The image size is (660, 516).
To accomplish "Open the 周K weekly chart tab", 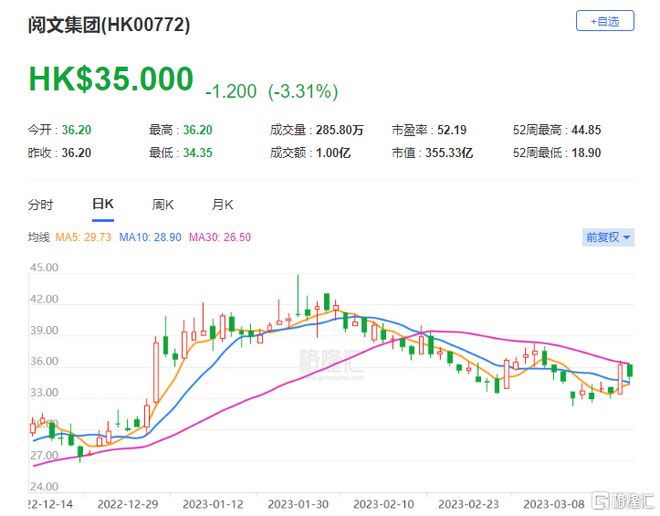I will point(163,204).
